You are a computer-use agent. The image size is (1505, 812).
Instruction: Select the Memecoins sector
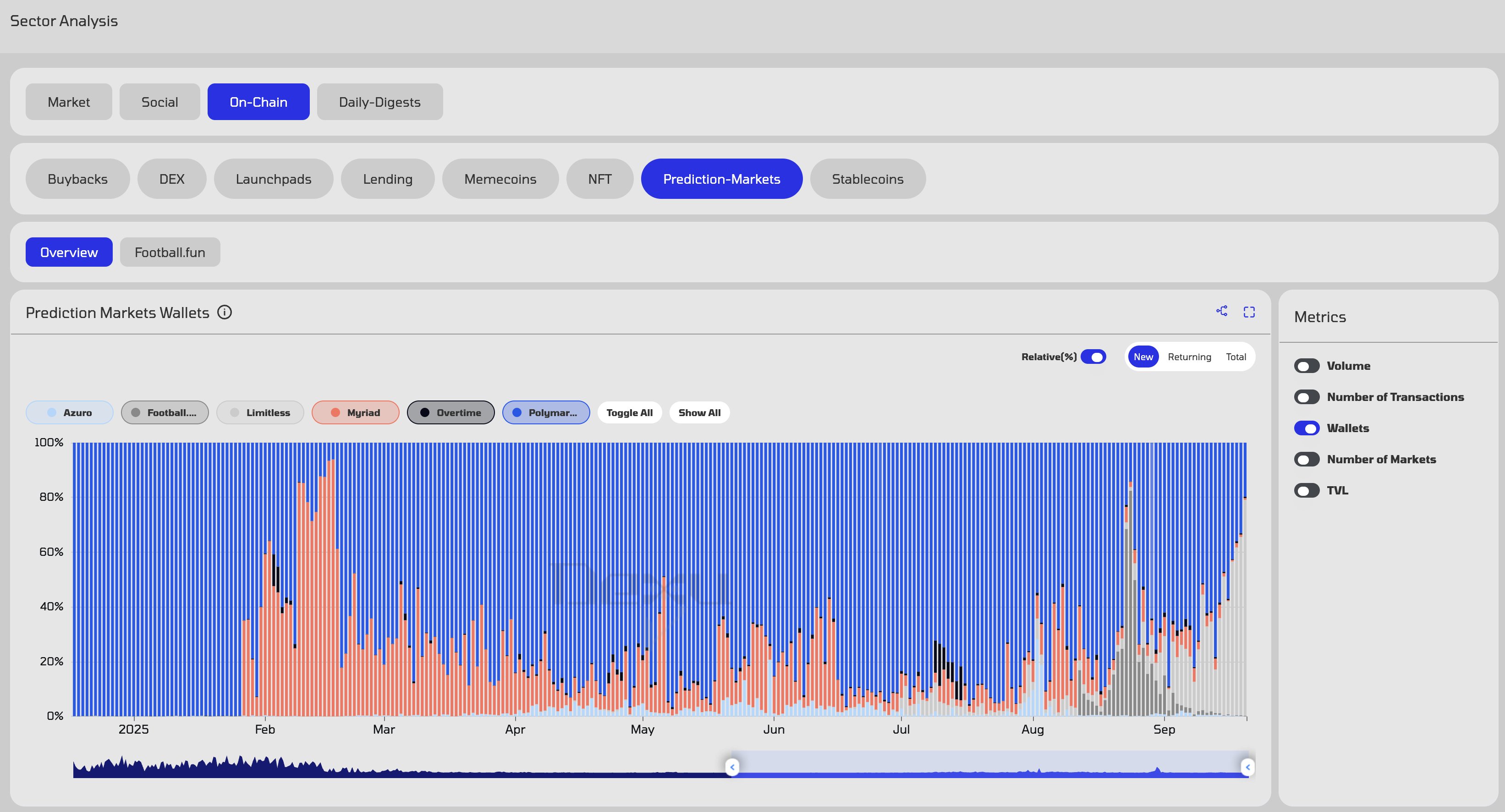[x=500, y=179]
